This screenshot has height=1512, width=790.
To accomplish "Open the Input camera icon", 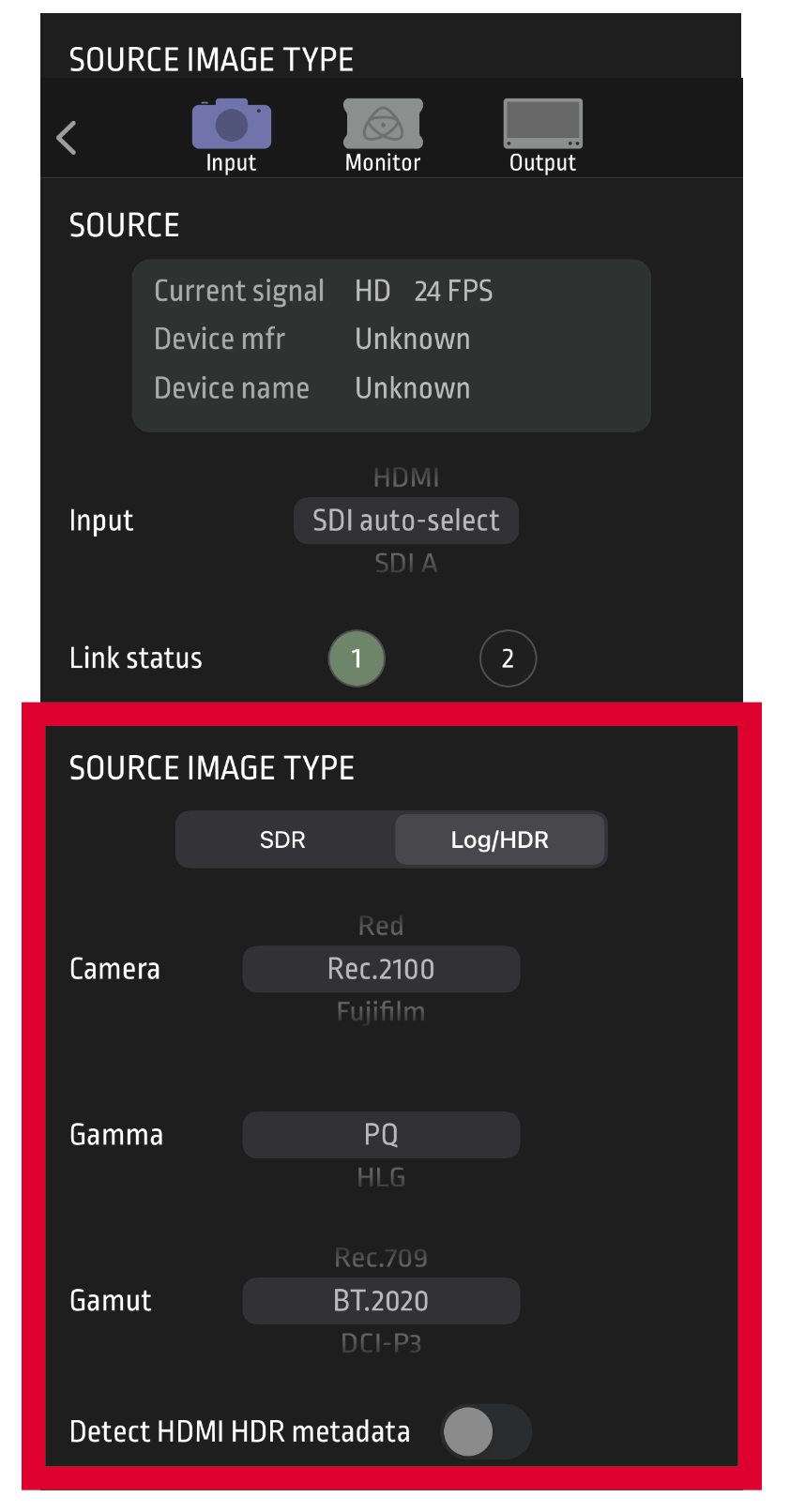I will [x=231, y=125].
